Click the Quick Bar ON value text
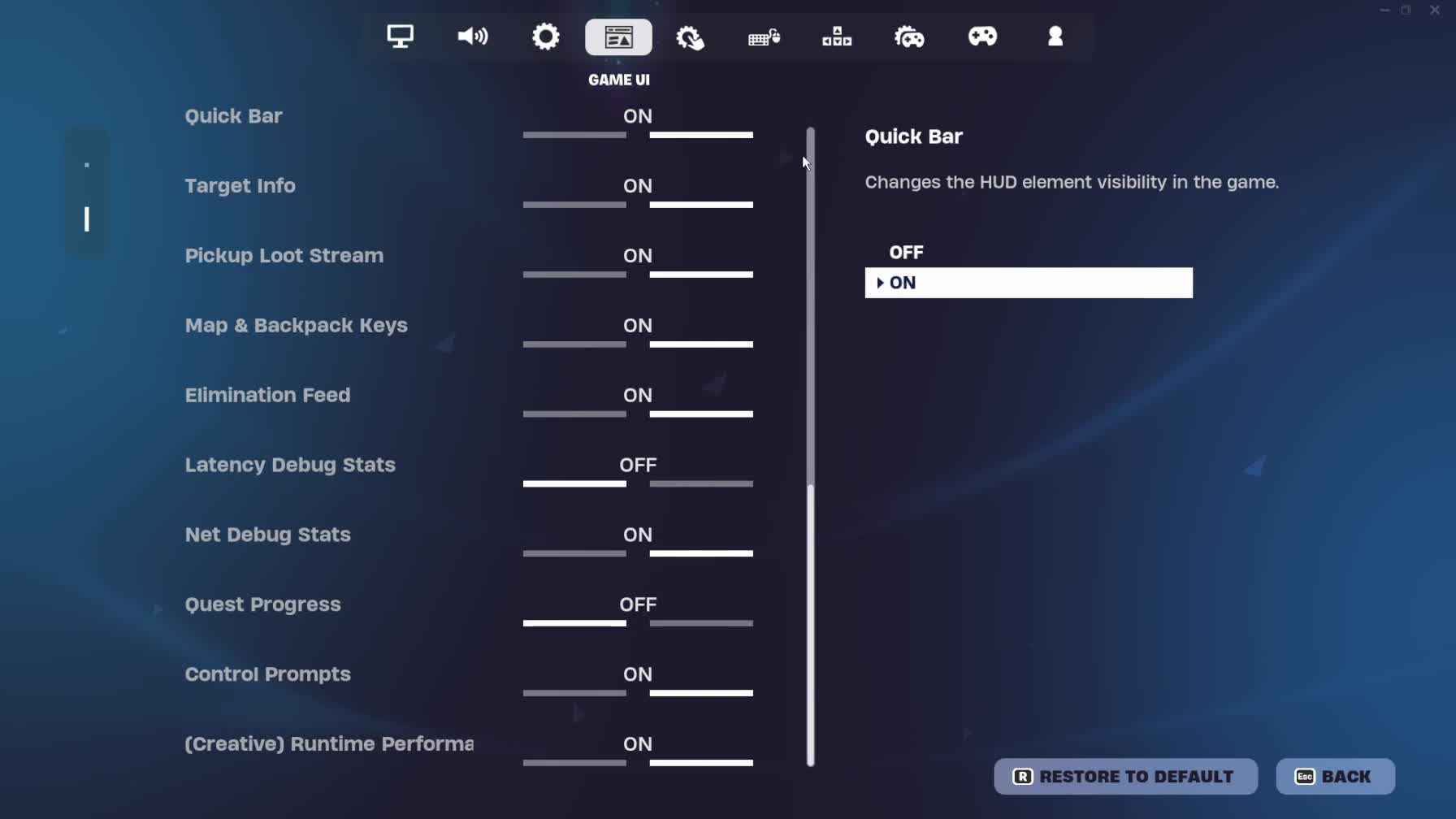The height and width of the screenshot is (819, 1456). point(638,116)
